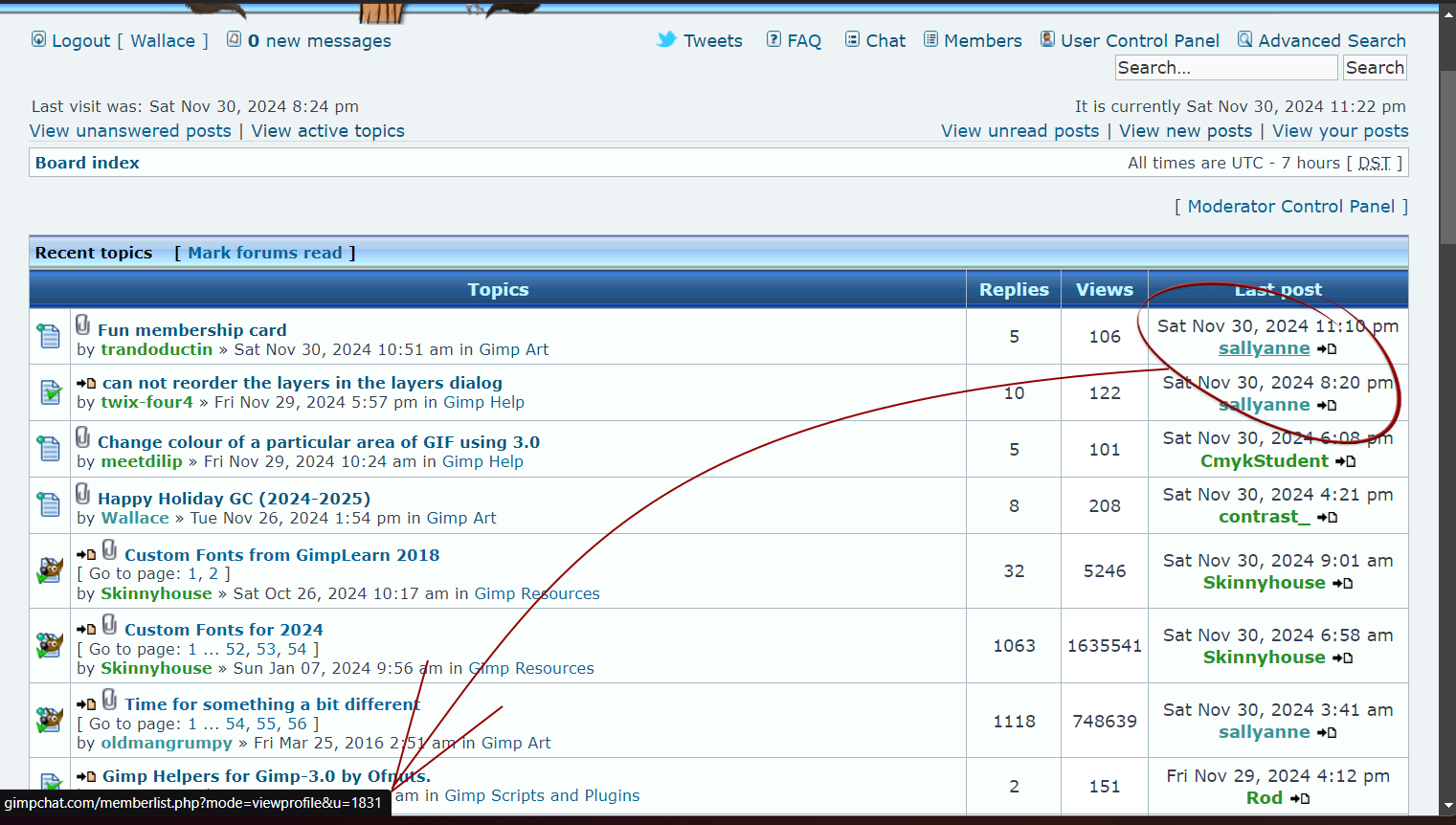Click the view count 1635541
This screenshot has width=1456, height=825.
click(1105, 646)
